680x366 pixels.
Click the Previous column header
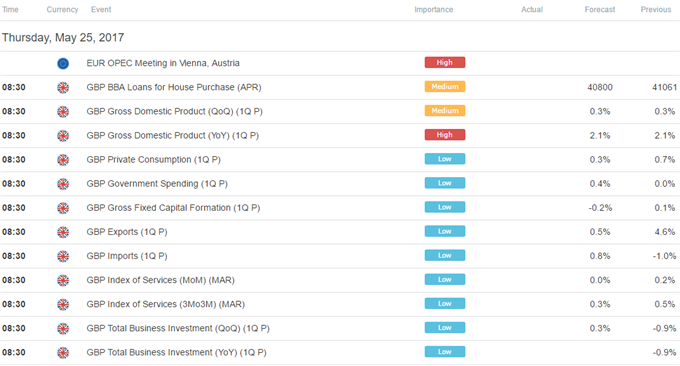(656, 10)
